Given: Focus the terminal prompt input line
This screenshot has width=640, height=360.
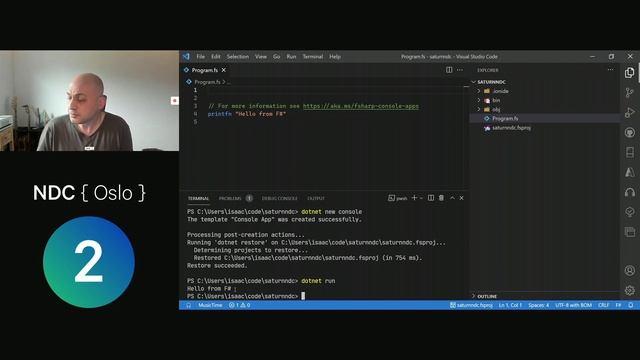Looking at the screenshot, I should point(246,296).
